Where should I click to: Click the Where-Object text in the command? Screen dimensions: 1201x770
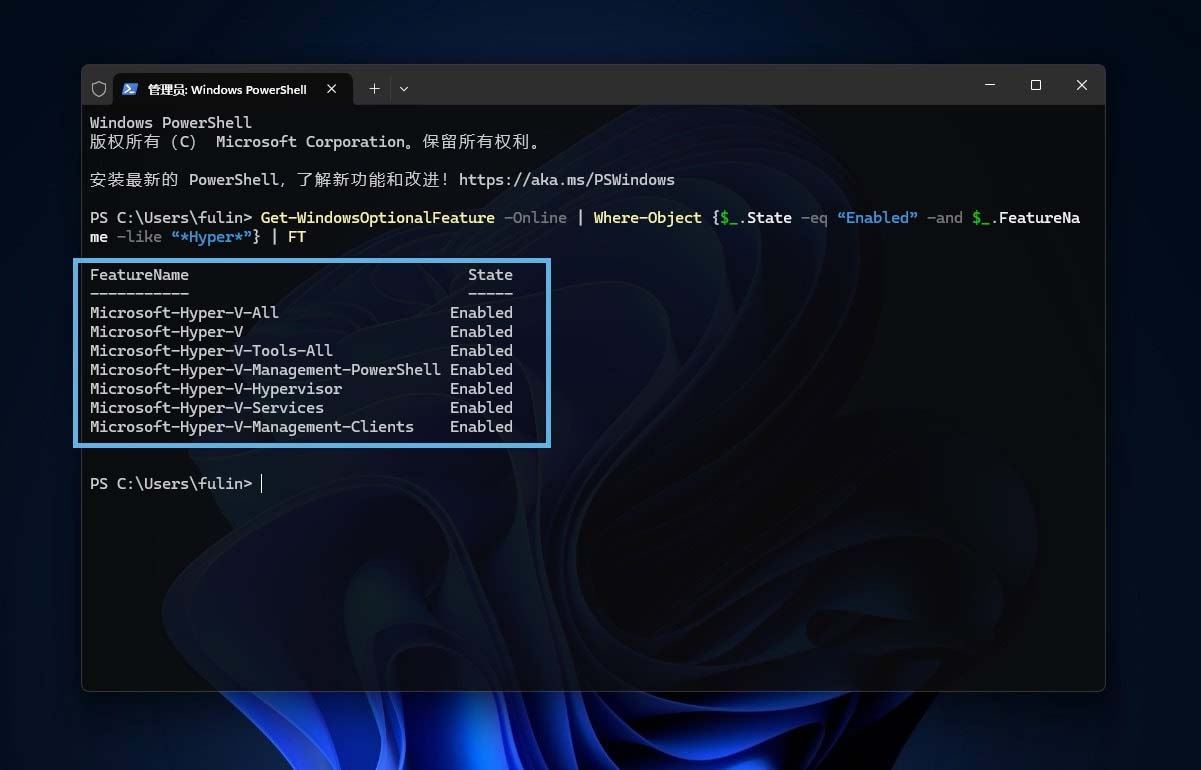click(647, 217)
